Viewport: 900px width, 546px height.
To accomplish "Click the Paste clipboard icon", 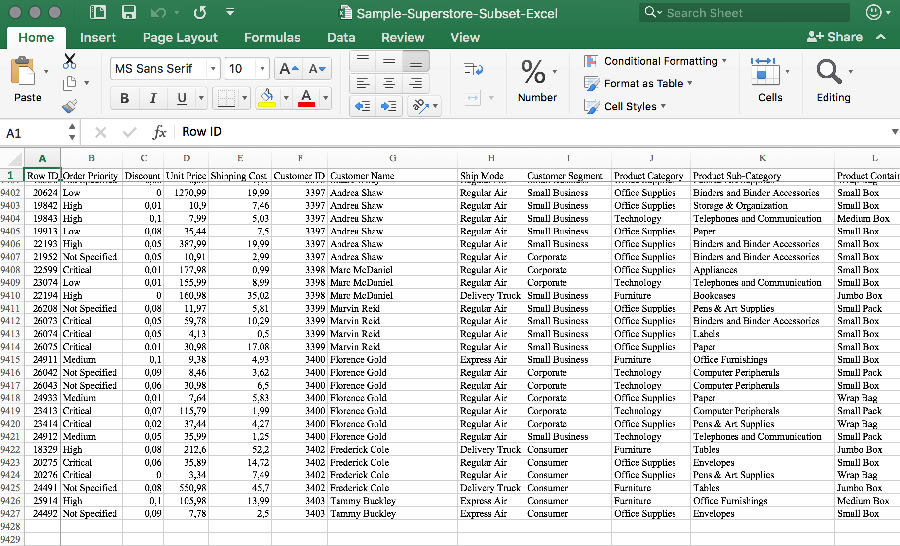I will [x=23, y=72].
